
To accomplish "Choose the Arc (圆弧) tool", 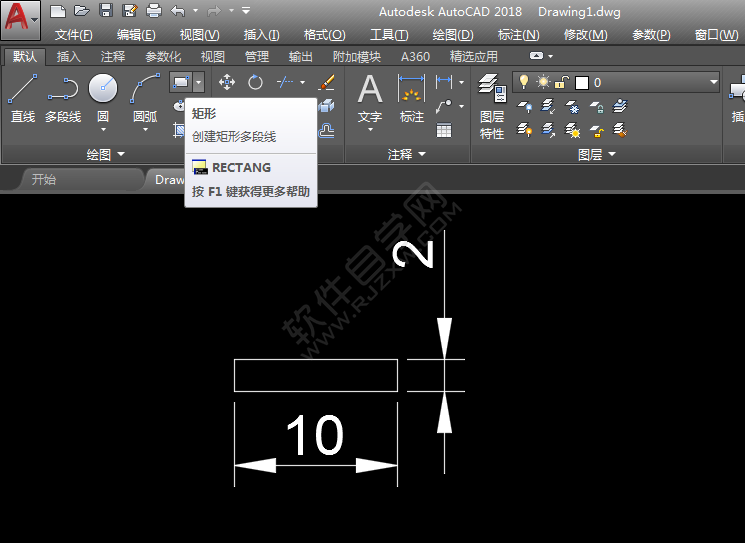I will pyautogui.click(x=145, y=97).
